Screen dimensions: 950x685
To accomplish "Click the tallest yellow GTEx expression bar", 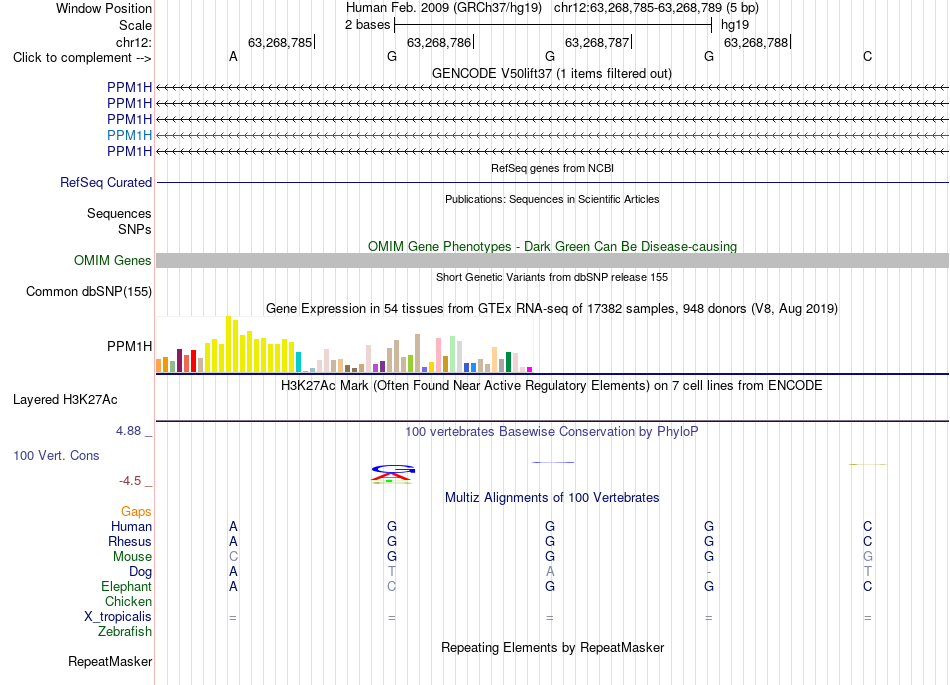I will click(x=228, y=344).
